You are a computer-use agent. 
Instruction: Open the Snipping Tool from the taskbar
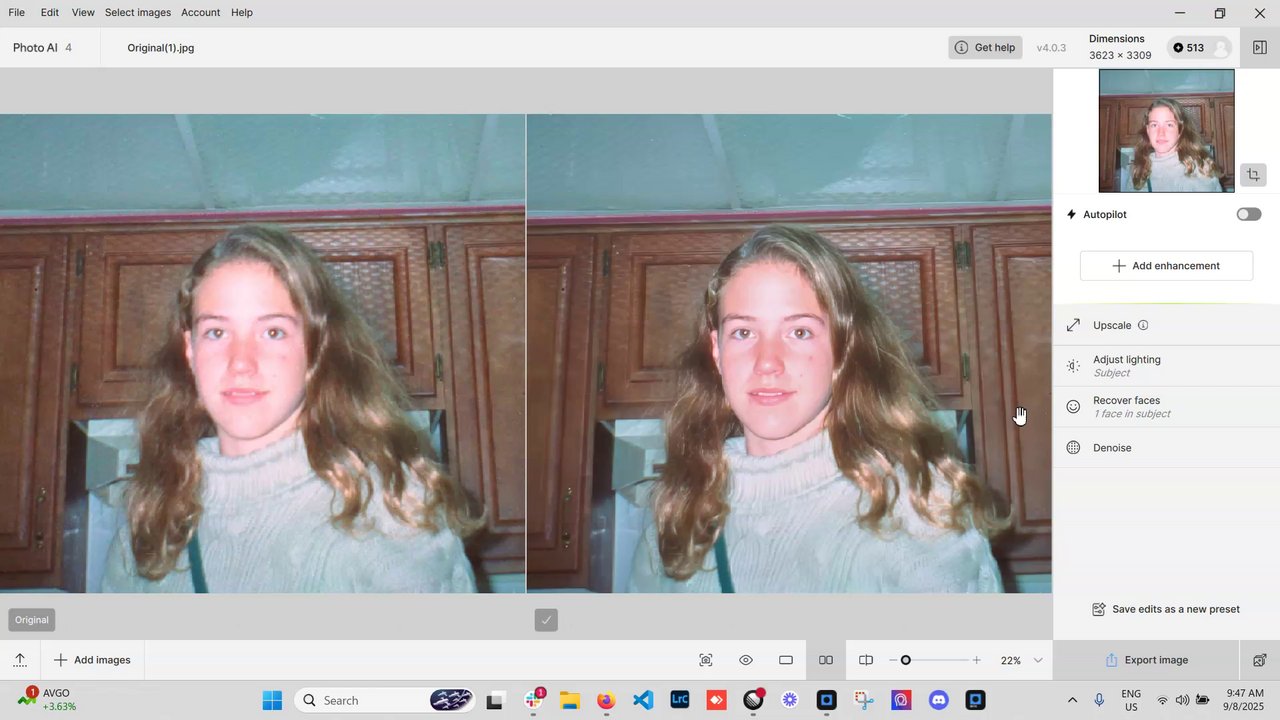coord(864,700)
